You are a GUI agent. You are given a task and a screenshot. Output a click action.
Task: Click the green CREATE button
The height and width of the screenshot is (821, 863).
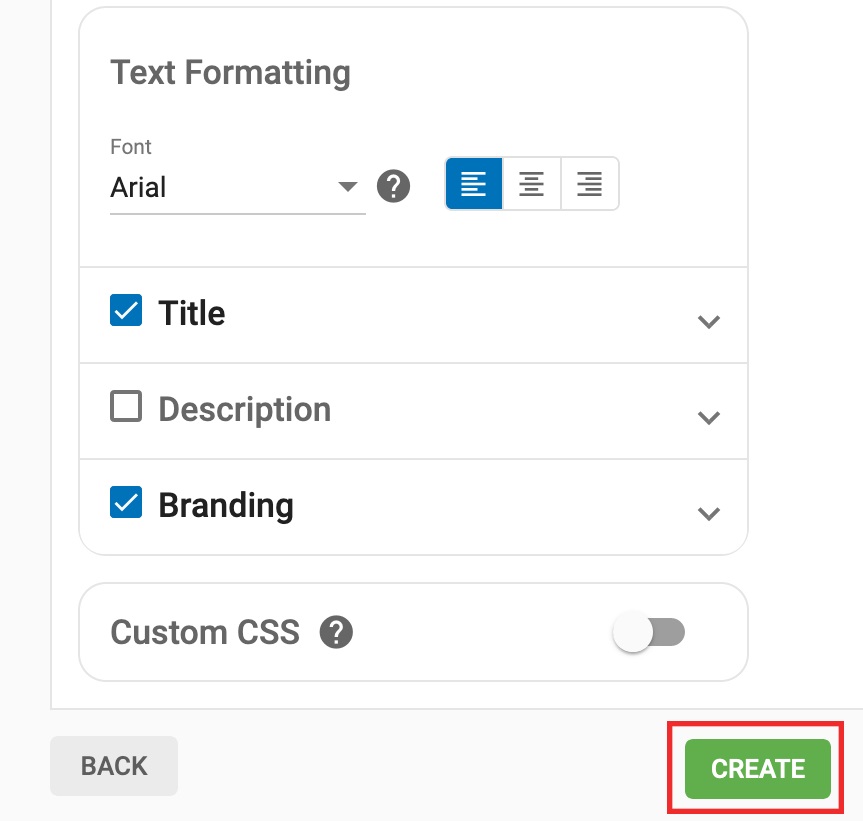pyautogui.click(x=757, y=768)
